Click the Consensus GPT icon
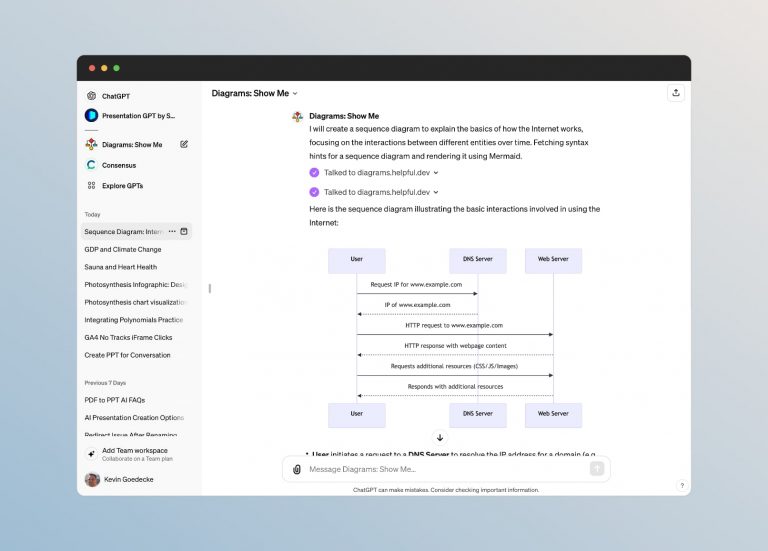Image resolution: width=768 pixels, height=551 pixels. 91,165
